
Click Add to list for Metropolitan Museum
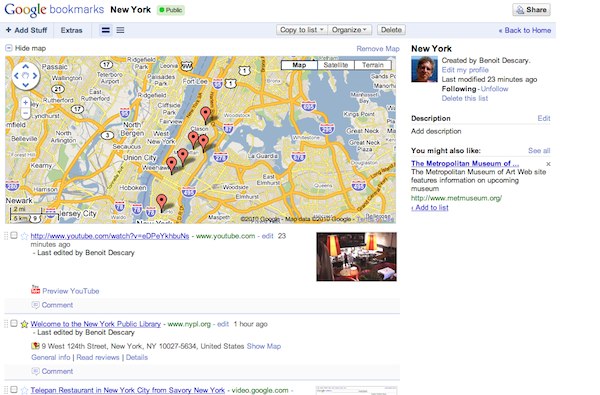click(x=430, y=208)
